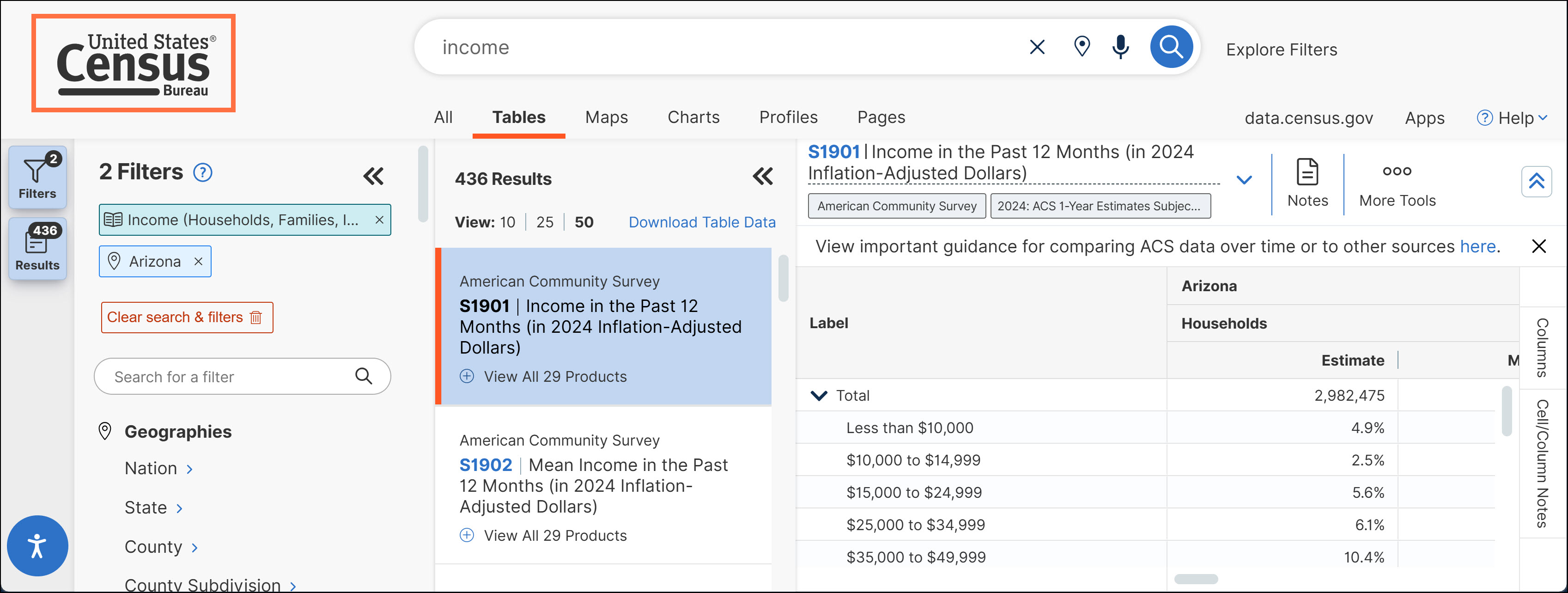Click Download Table Data link
The height and width of the screenshot is (593, 1568).
(x=701, y=222)
